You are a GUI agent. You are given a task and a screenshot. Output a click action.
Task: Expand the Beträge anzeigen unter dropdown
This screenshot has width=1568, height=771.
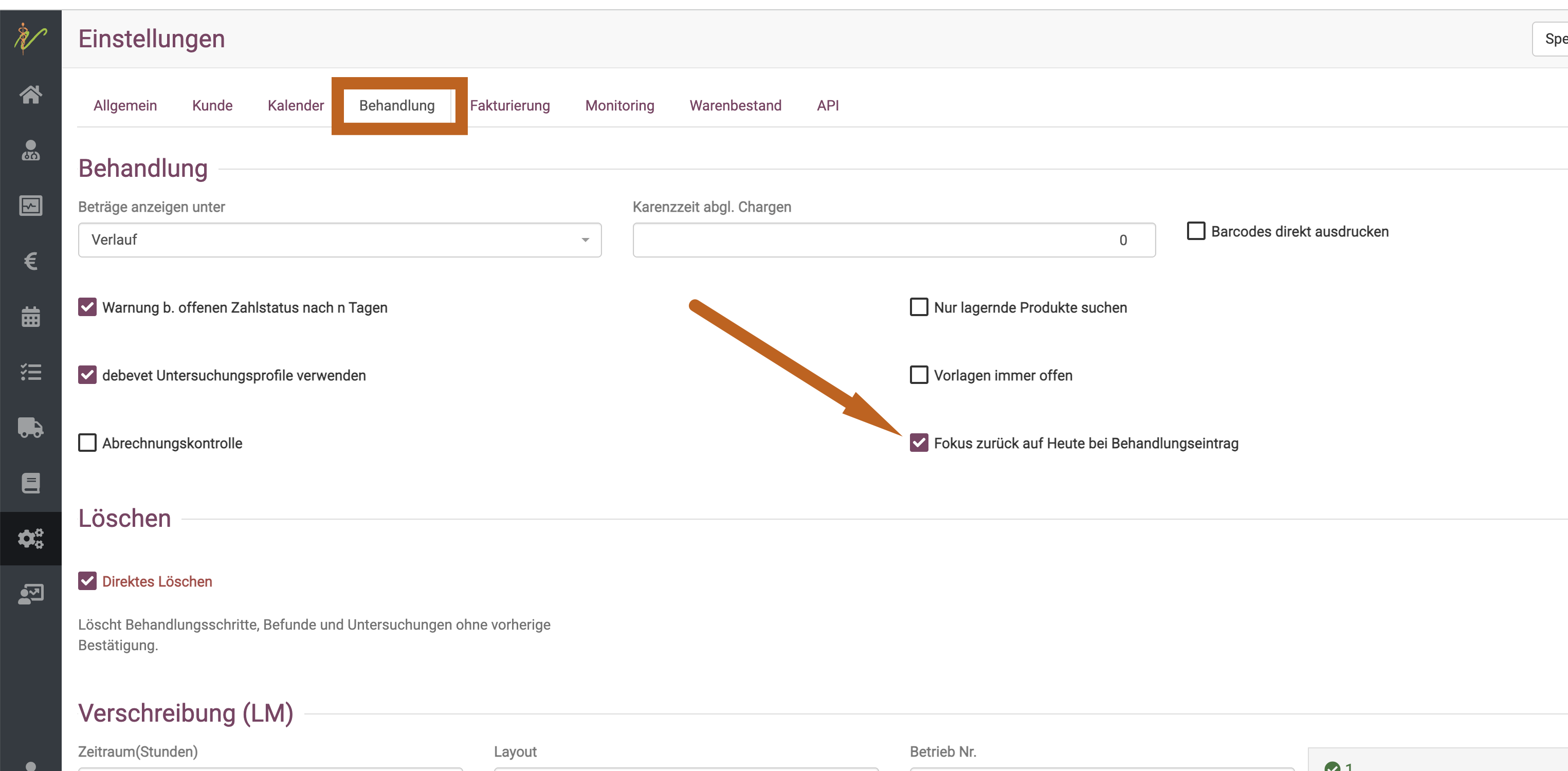pyautogui.click(x=339, y=240)
